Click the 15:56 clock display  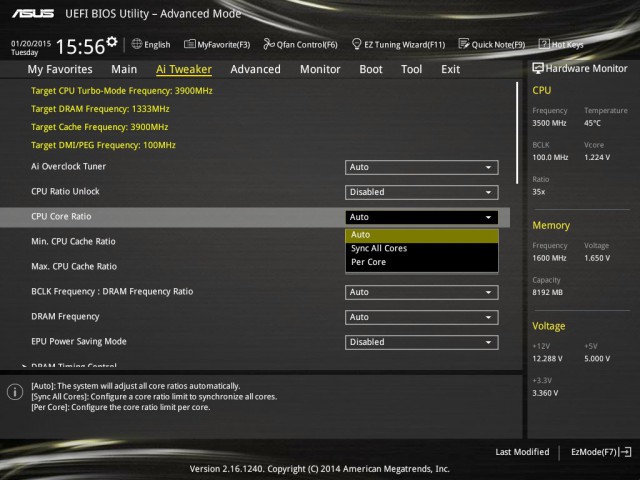coord(80,47)
